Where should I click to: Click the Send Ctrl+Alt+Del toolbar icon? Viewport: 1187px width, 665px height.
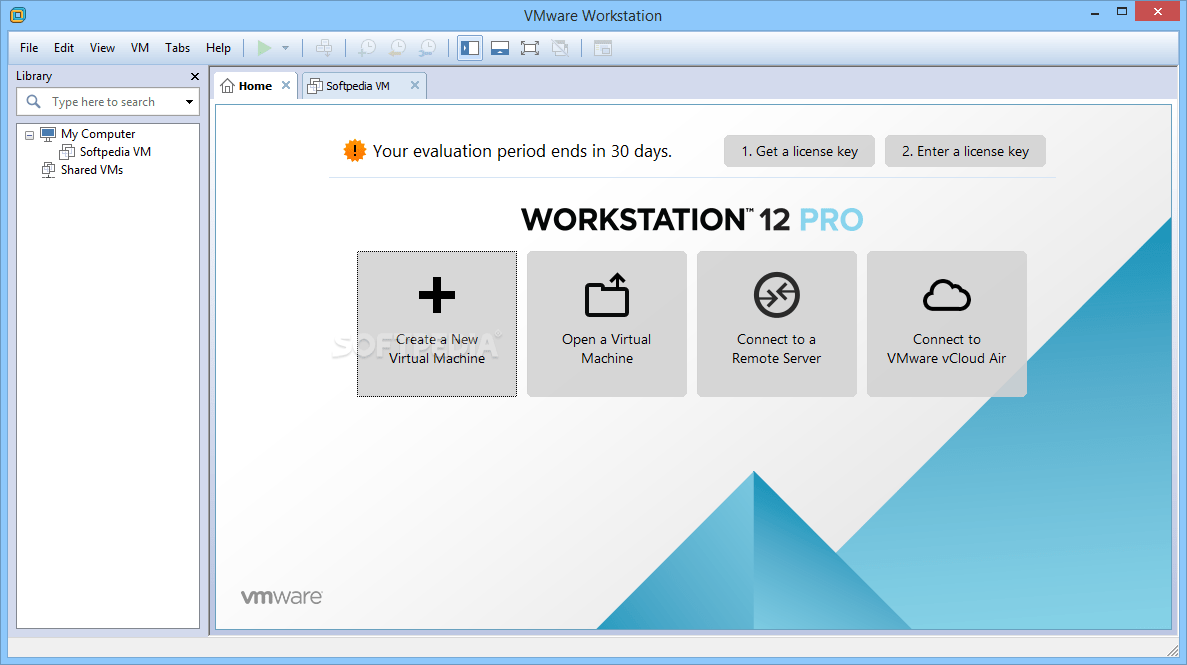click(324, 48)
